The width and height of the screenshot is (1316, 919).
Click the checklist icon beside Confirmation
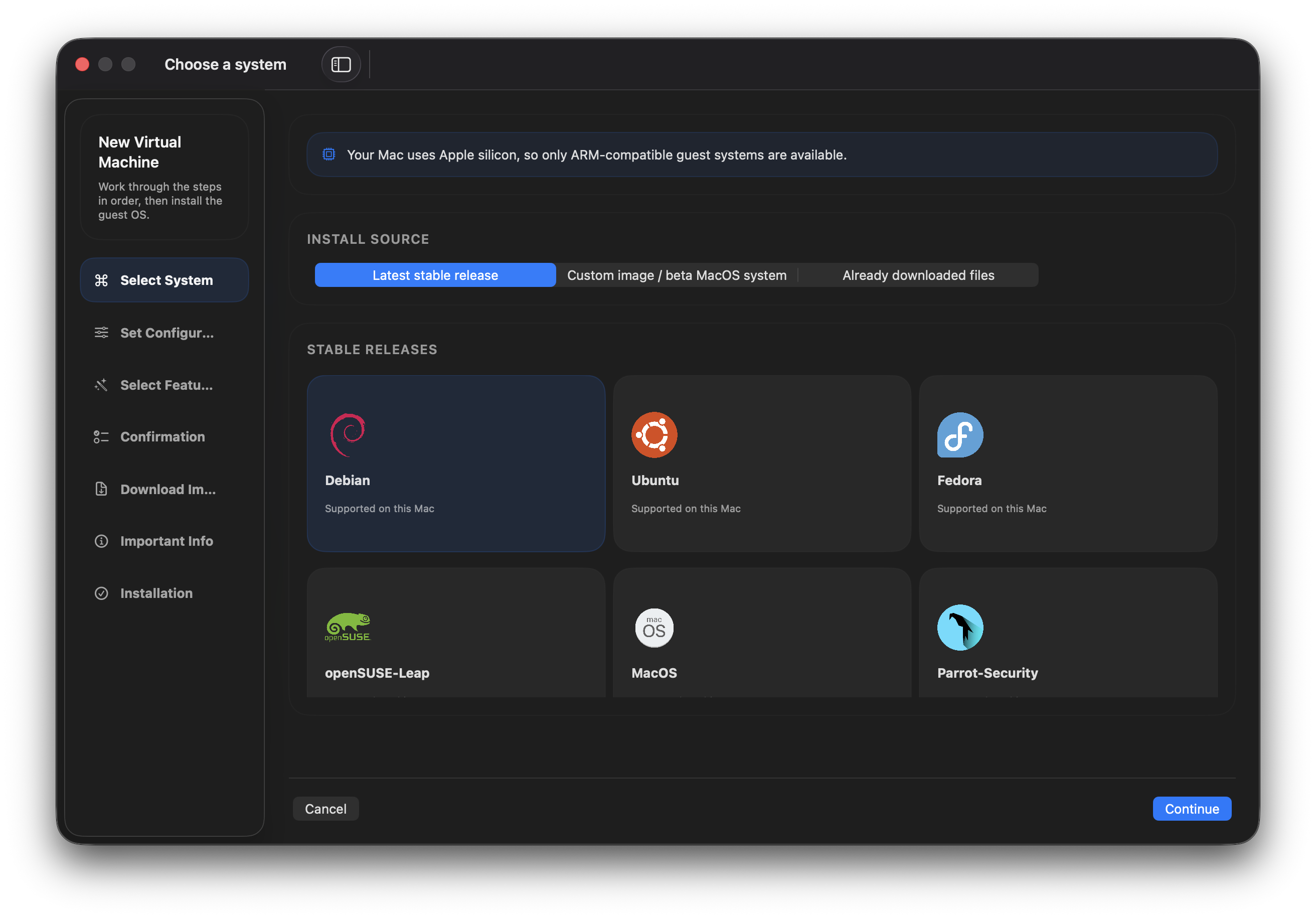point(101,437)
